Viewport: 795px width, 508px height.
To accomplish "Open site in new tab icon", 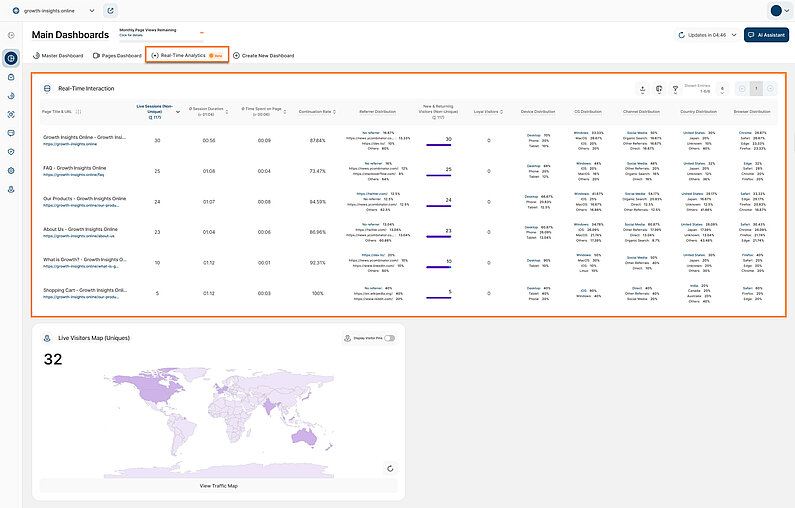I will [x=110, y=10].
